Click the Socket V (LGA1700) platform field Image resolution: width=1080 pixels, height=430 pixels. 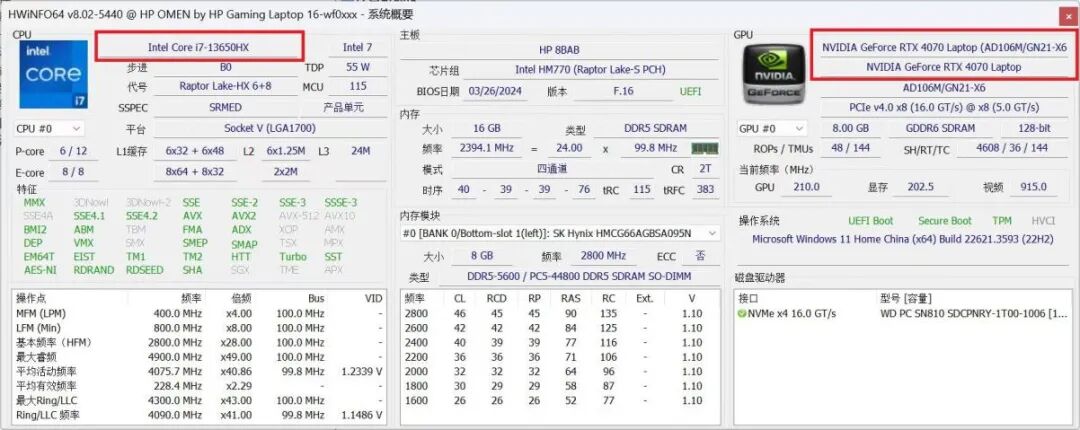point(269,129)
